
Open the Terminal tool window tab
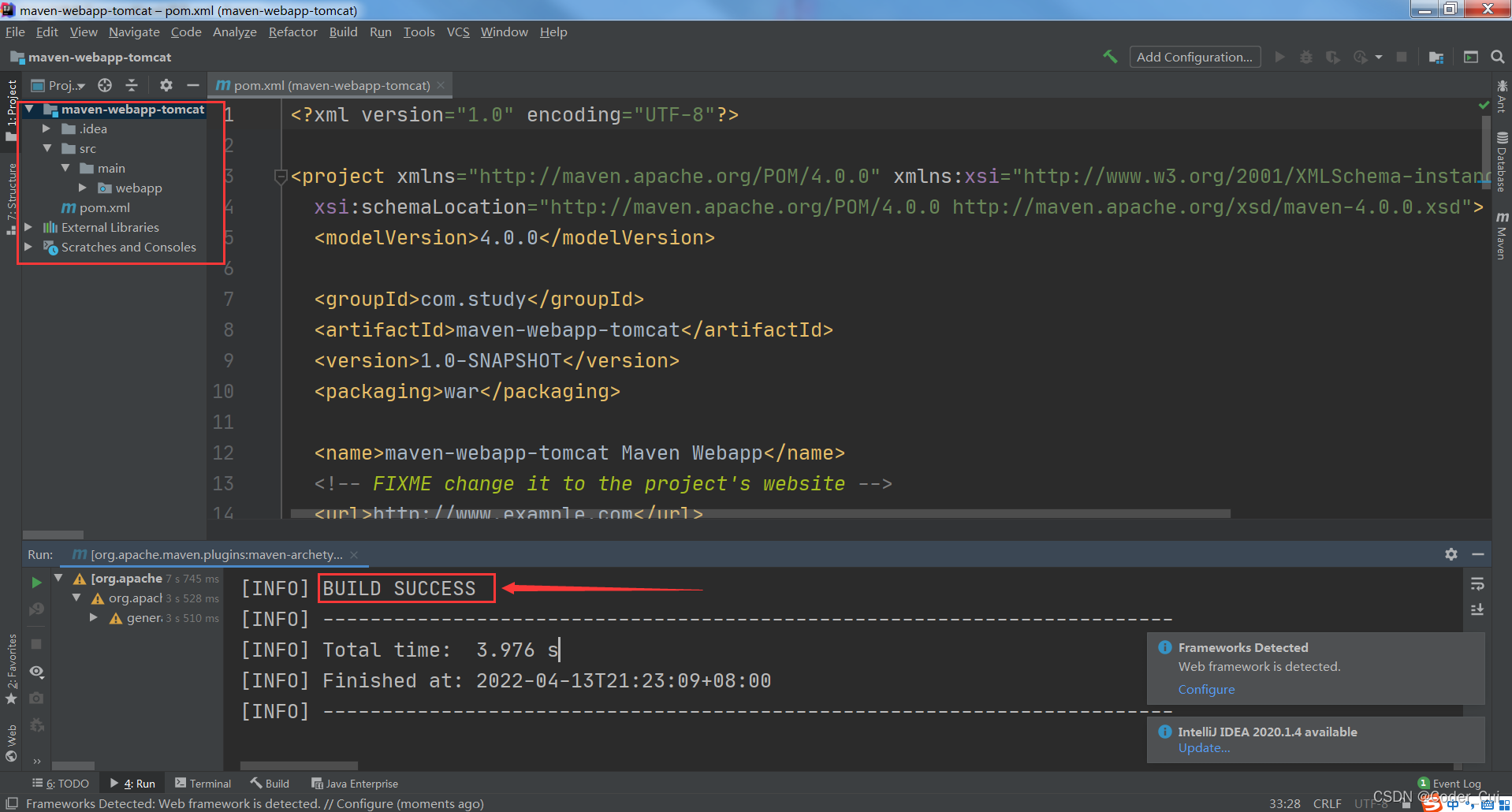pos(203,784)
